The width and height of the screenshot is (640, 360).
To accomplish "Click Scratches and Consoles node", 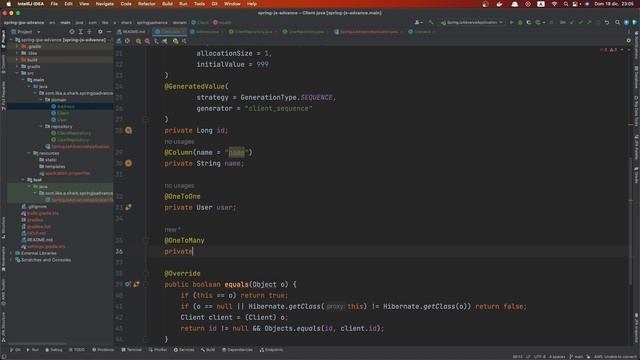I will click(46, 260).
